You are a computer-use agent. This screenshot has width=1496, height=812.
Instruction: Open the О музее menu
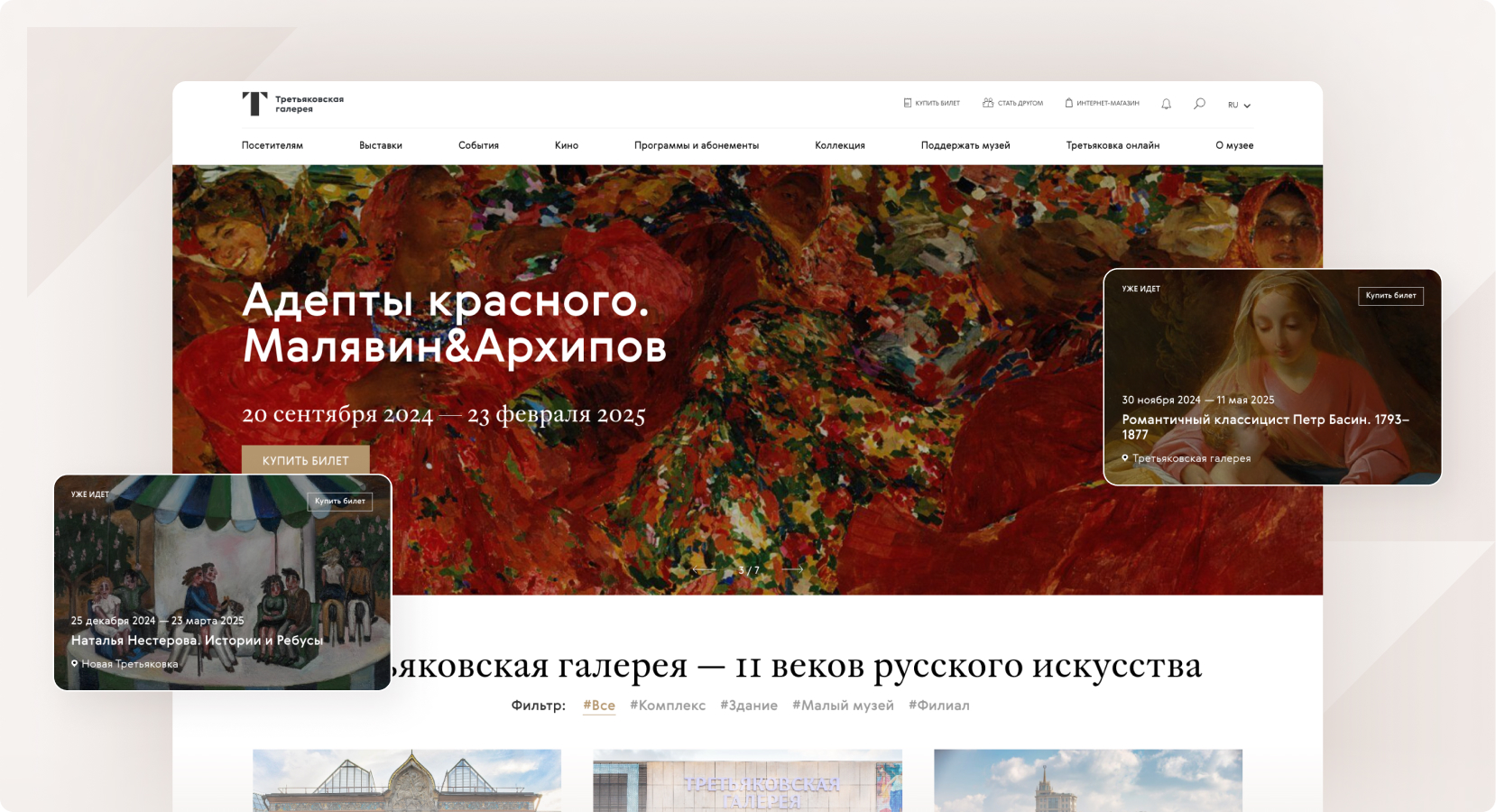pyautogui.click(x=1234, y=145)
